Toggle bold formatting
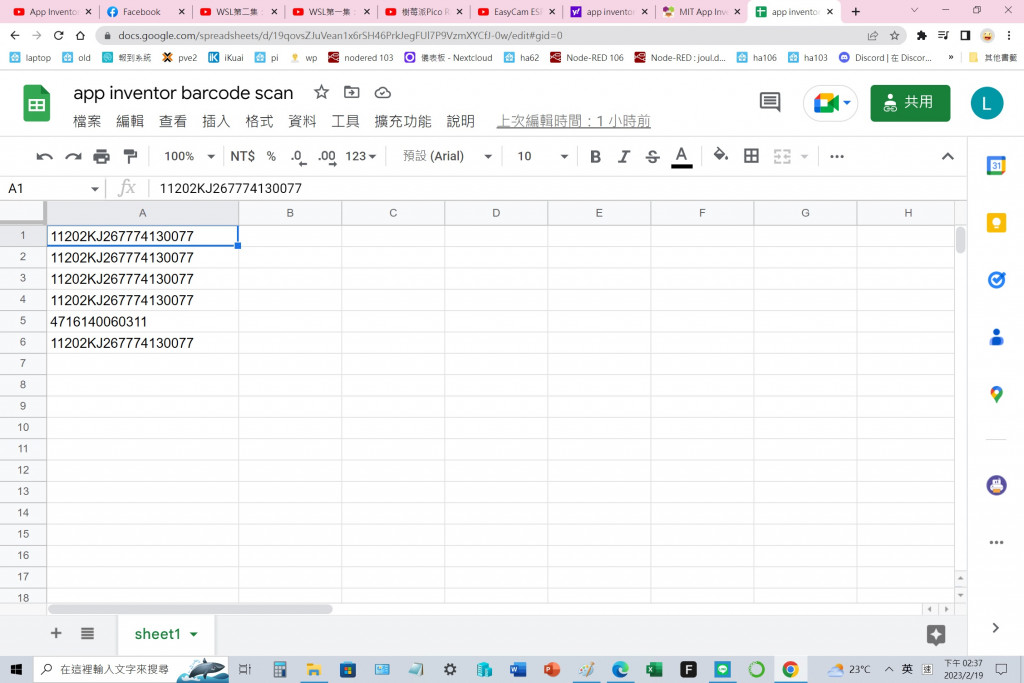Image resolution: width=1024 pixels, height=683 pixels. tap(595, 157)
